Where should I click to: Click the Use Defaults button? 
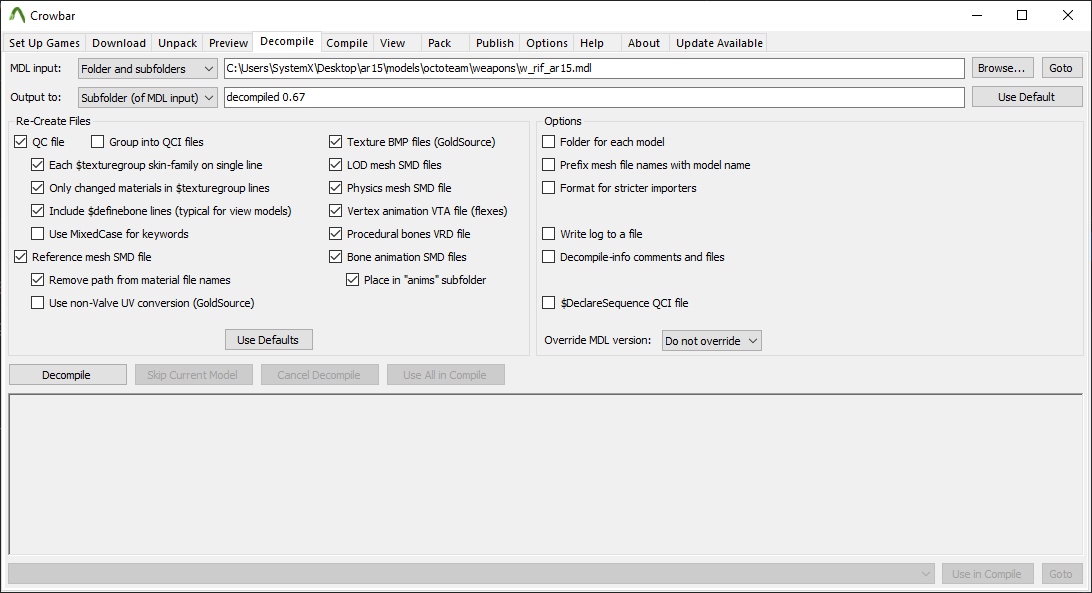268,339
